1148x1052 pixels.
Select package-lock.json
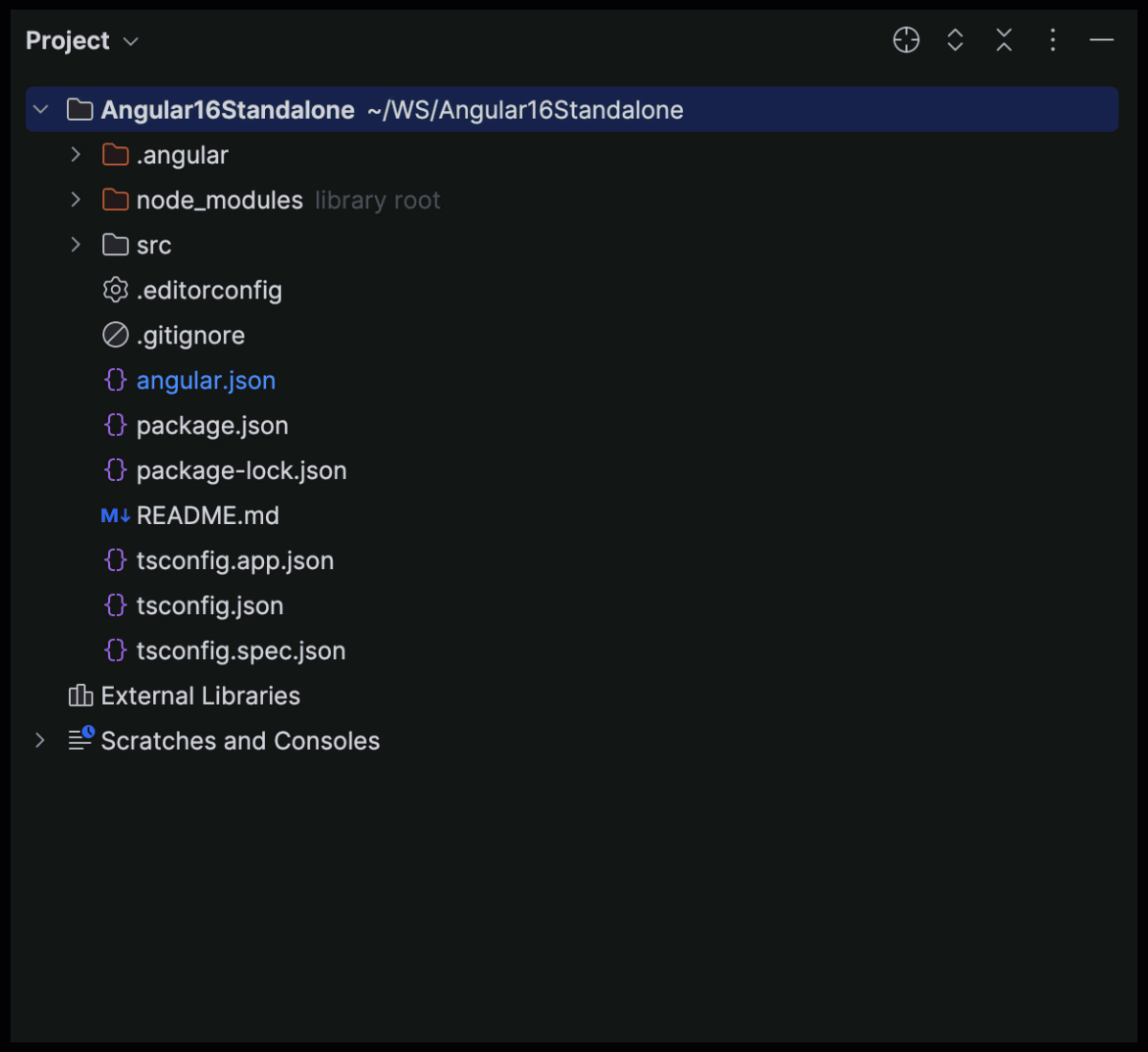(242, 470)
